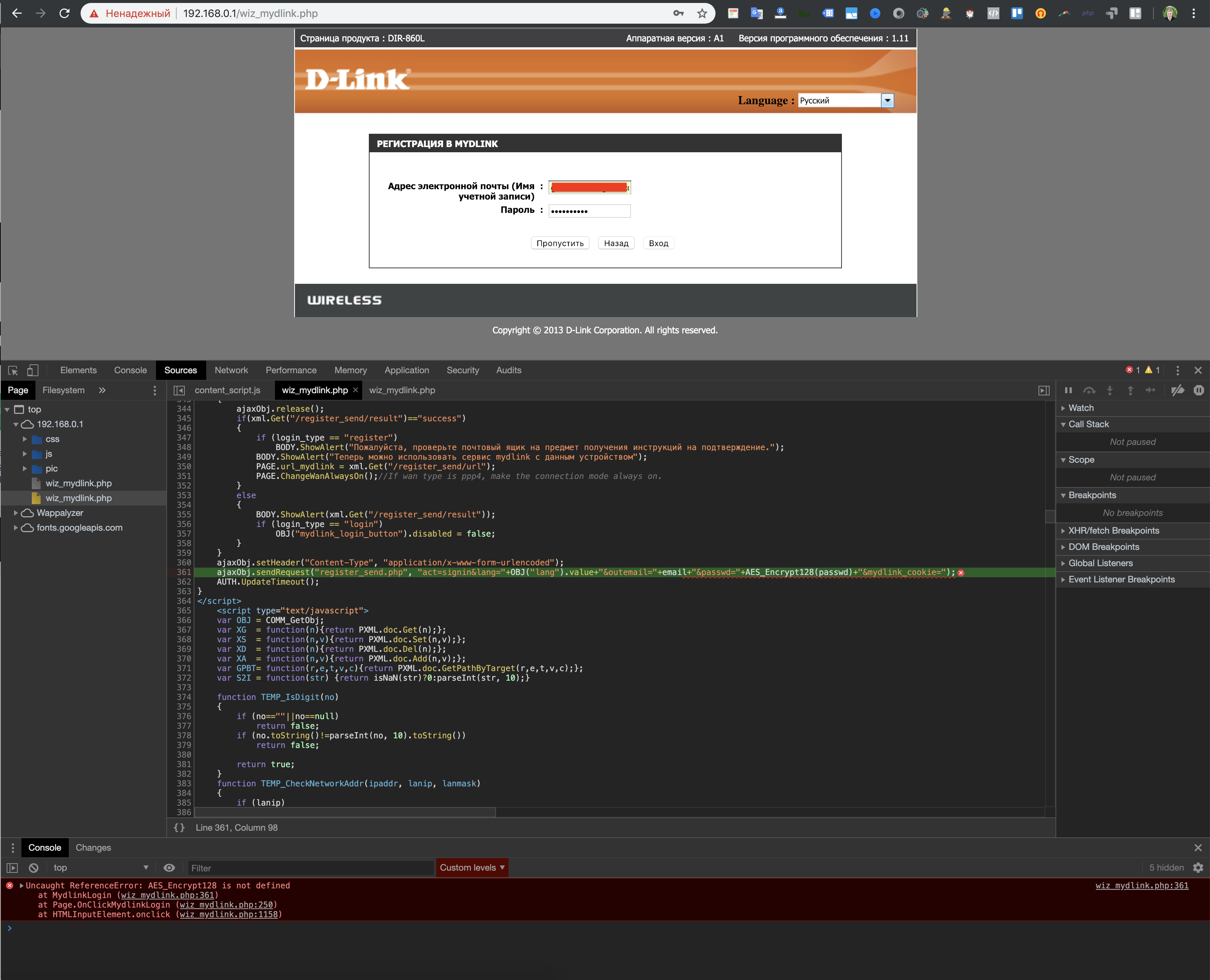
Task: Bookmark the page with the star icon
Action: point(702,13)
